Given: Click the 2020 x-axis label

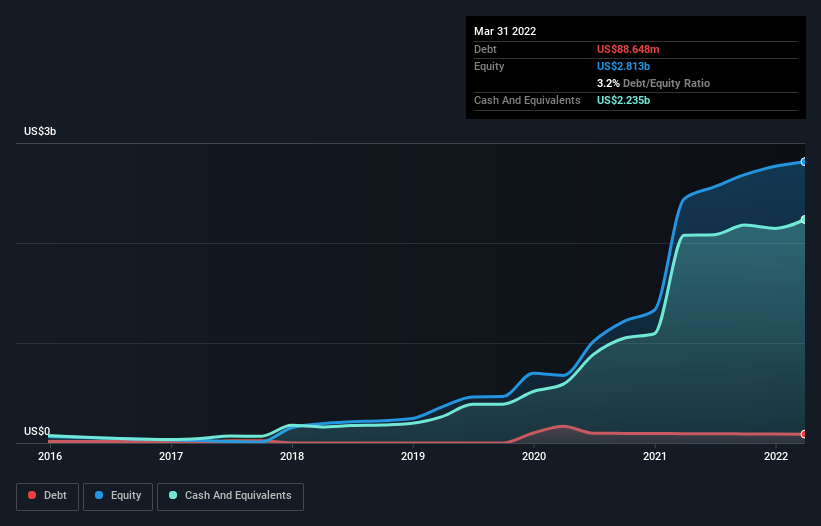Looking at the screenshot, I should [534, 456].
